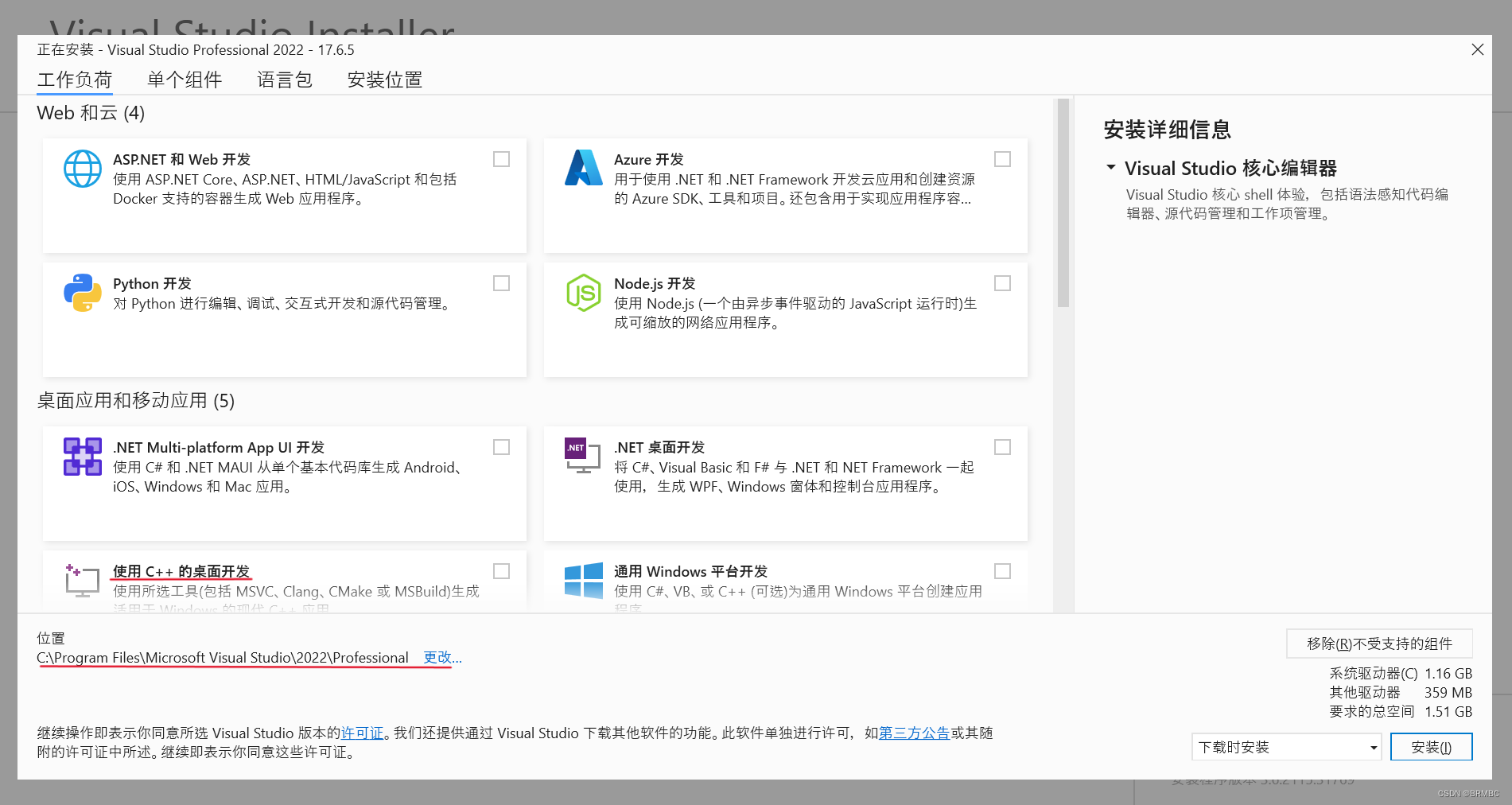The image size is (1512, 805).
Task: Click the Windows platform development logo icon
Action: pos(584,581)
